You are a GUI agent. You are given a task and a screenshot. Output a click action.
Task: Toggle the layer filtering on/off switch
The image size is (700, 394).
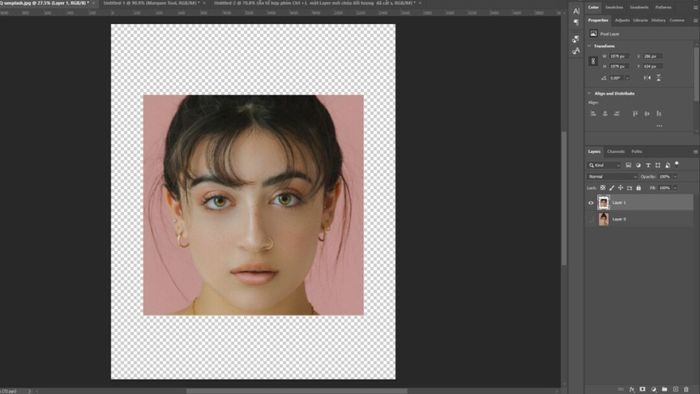pos(677,164)
